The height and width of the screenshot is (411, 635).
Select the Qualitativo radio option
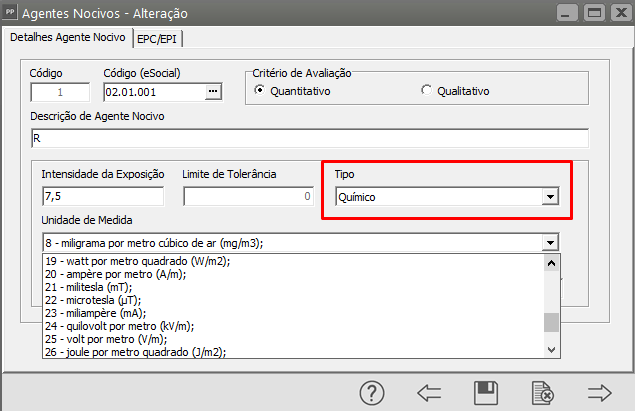point(427,91)
